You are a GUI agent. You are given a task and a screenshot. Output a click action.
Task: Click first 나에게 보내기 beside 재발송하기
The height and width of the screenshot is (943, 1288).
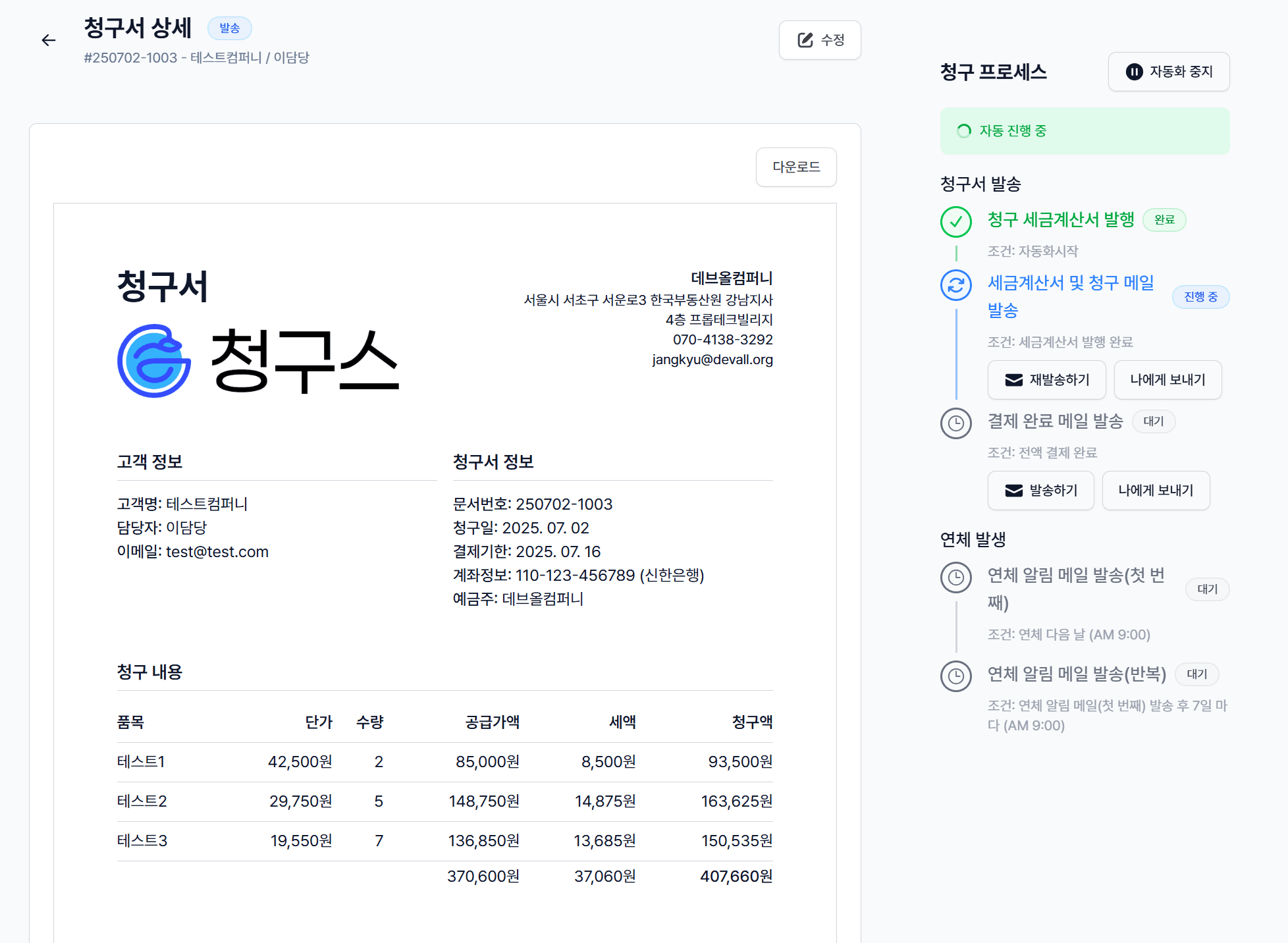(1167, 380)
